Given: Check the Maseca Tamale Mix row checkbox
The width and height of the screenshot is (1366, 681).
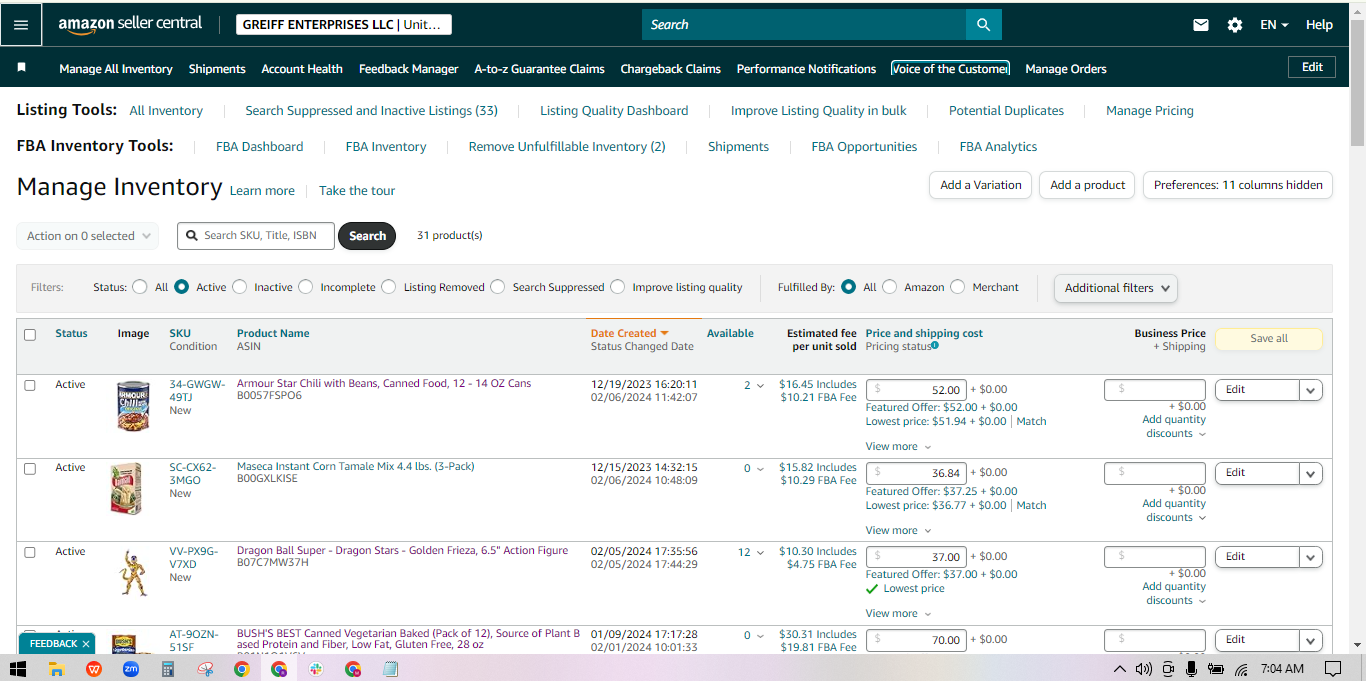Looking at the screenshot, I should [30, 469].
